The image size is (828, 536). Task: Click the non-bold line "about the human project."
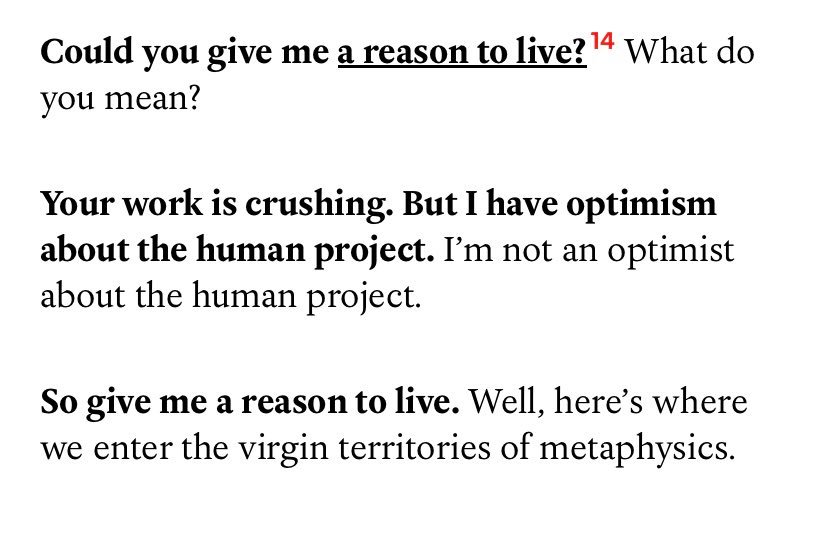tap(231, 296)
